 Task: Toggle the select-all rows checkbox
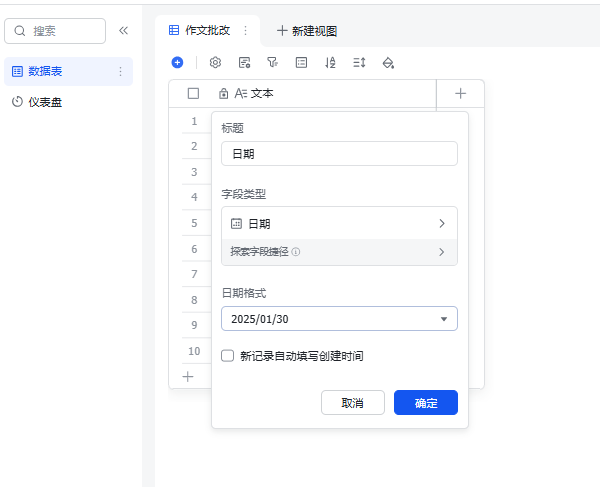(193, 93)
